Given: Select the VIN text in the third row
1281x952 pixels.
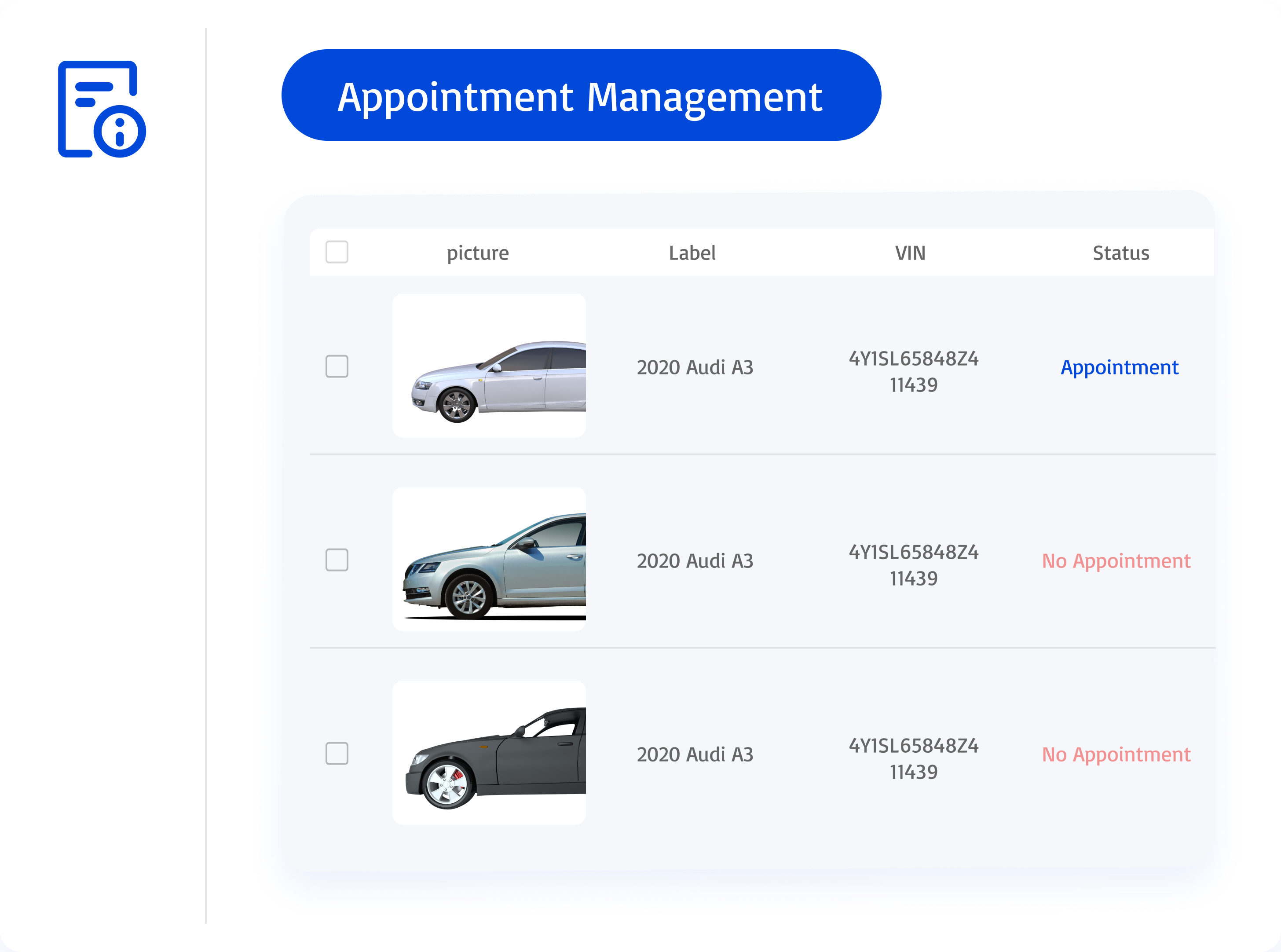Looking at the screenshot, I should click(913, 759).
